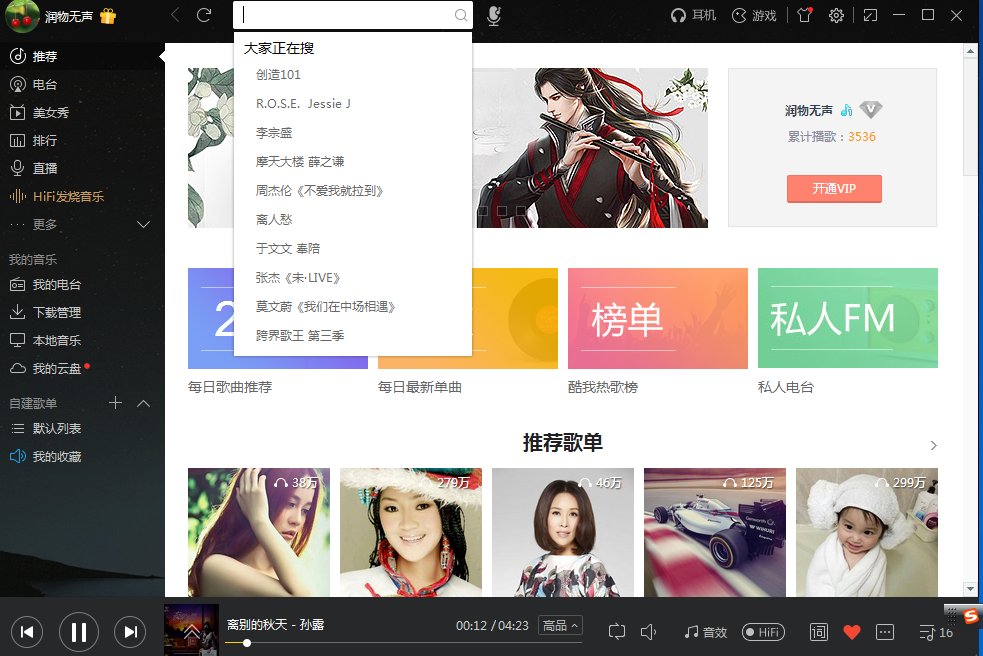Open the 高品 audio quality dropdown
Image resolution: width=983 pixels, height=656 pixels.
(559, 624)
